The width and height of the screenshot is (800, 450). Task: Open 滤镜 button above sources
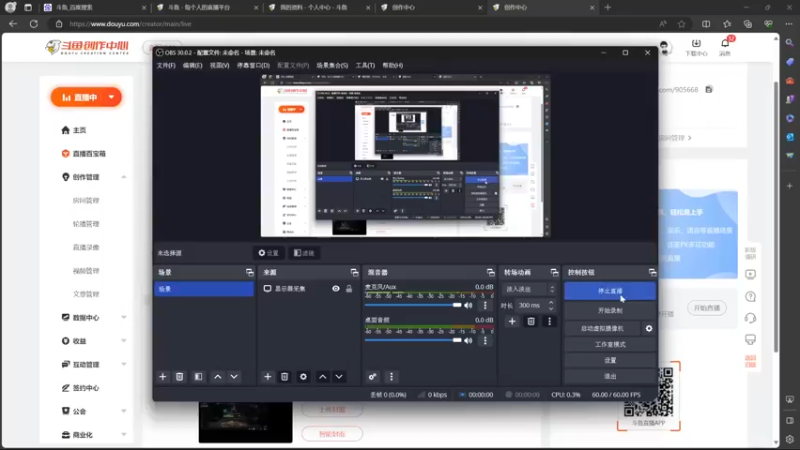pos(304,253)
